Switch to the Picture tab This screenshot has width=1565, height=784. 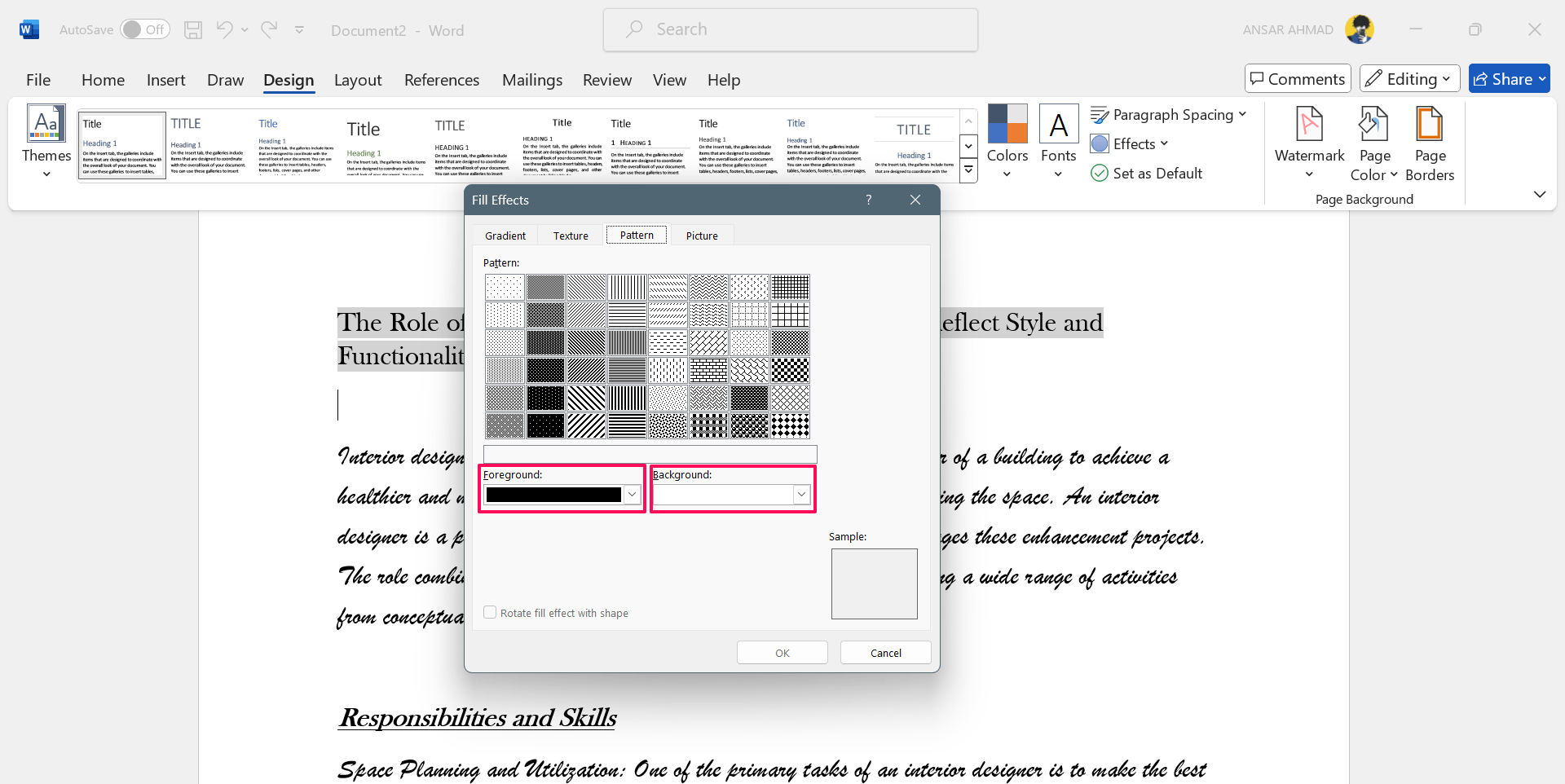(702, 236)
